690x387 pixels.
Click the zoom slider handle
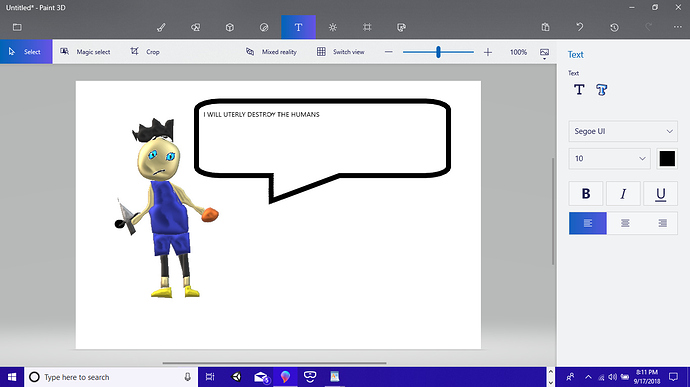point(438,52)
